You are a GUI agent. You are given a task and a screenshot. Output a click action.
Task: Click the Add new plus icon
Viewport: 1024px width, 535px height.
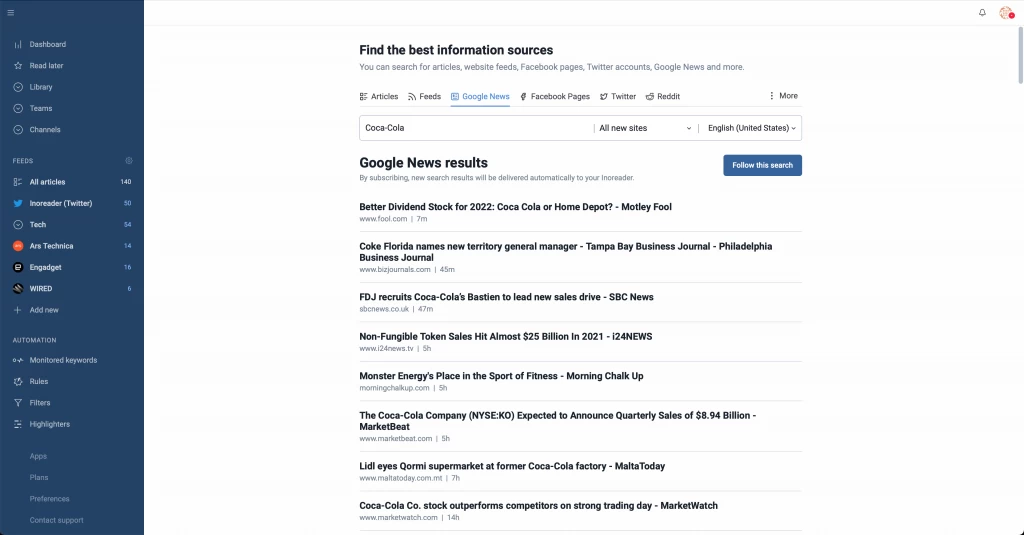pyautogui.click(x=18, y=310)
